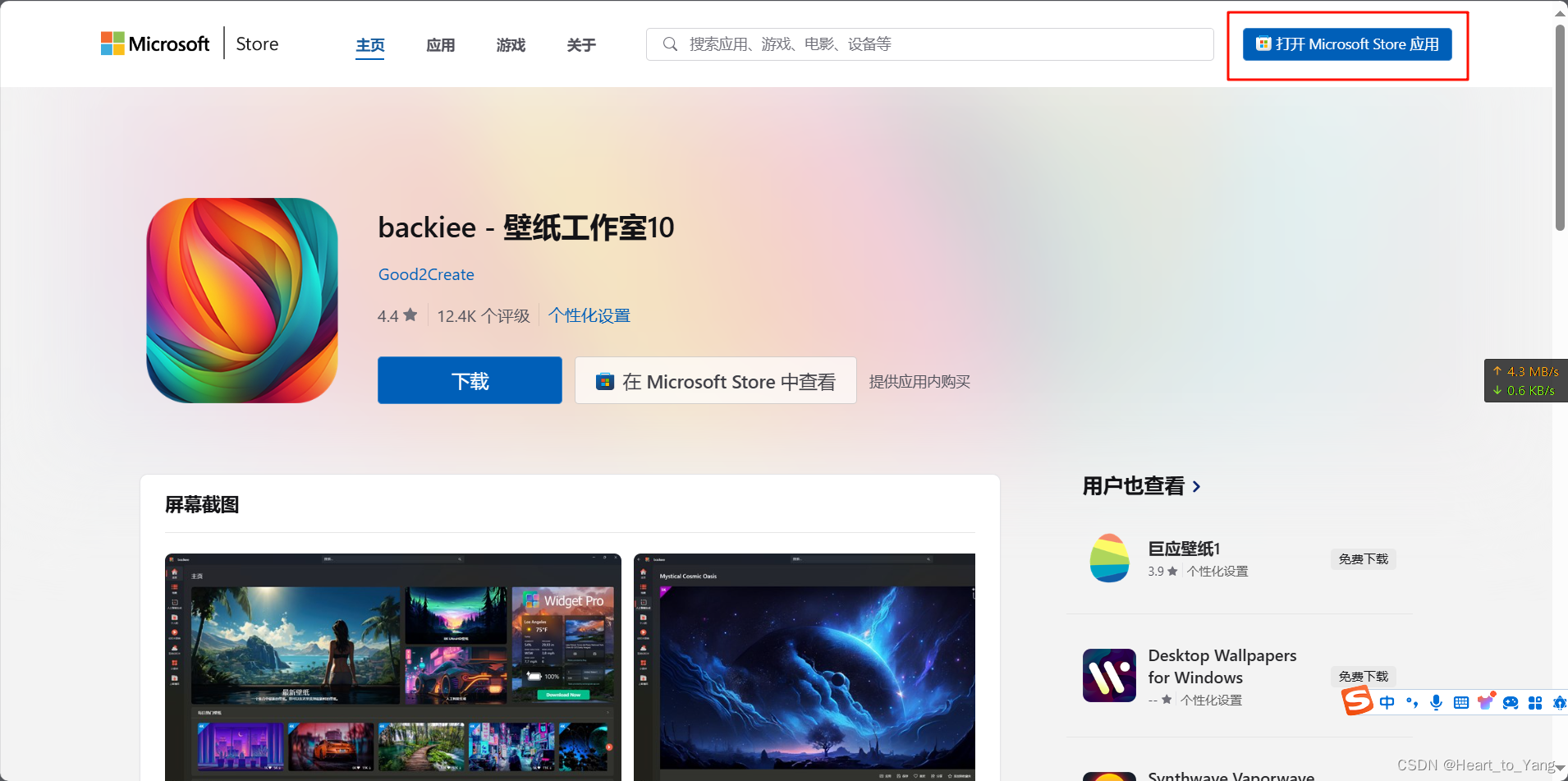Click the 4.4 star rating

(397, 316)
